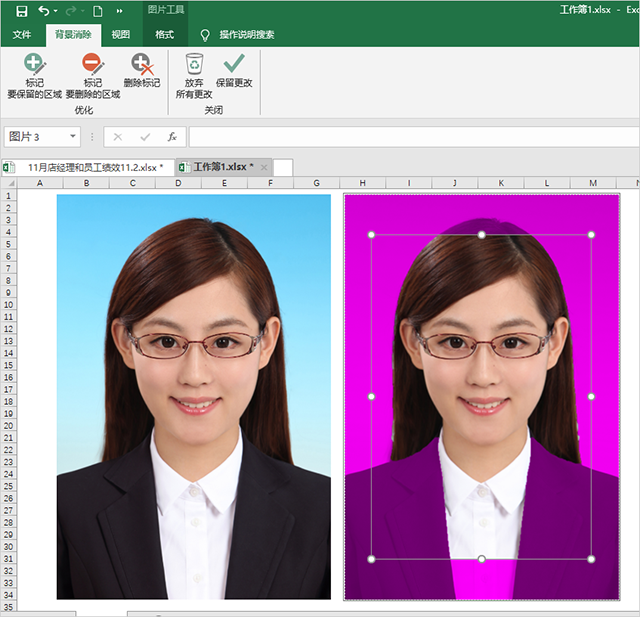The height and width of the screenshot is (617, 640).
Task: Click the insert function fx icon
Action: pyautogui.click(x=172, y=137)
